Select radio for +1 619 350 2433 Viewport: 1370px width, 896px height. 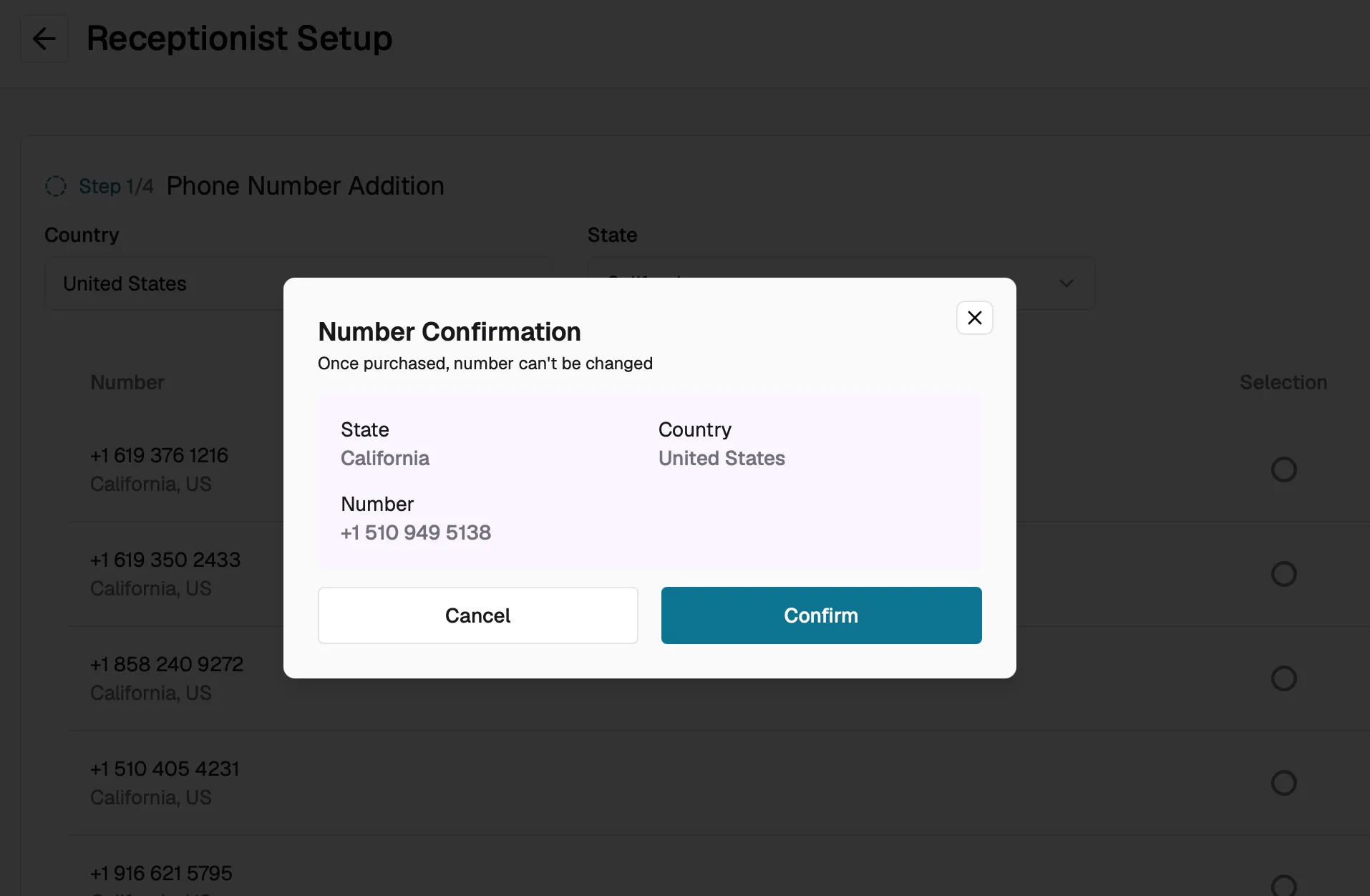tap(1283, 574)
